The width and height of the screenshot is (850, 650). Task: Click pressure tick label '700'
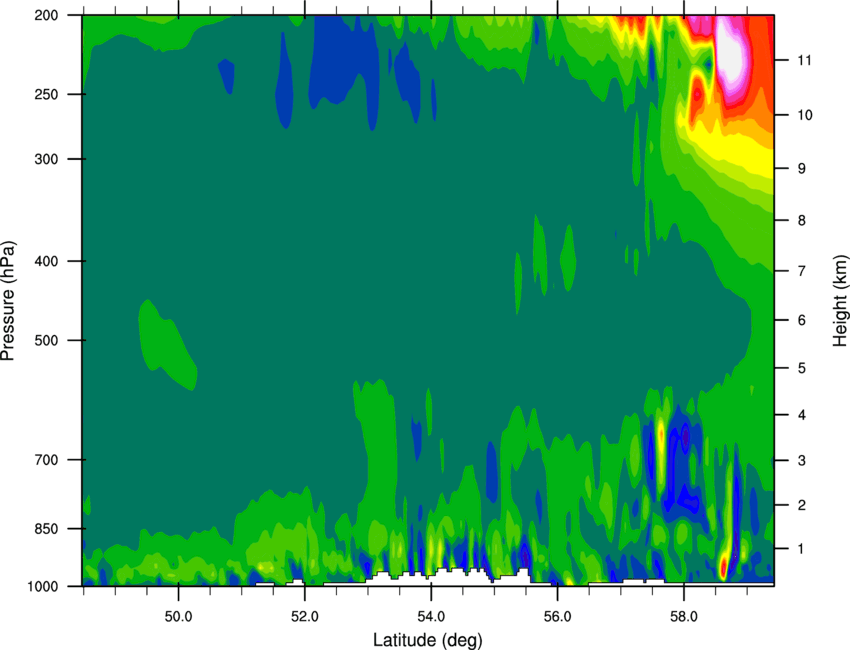coord(47,459)
